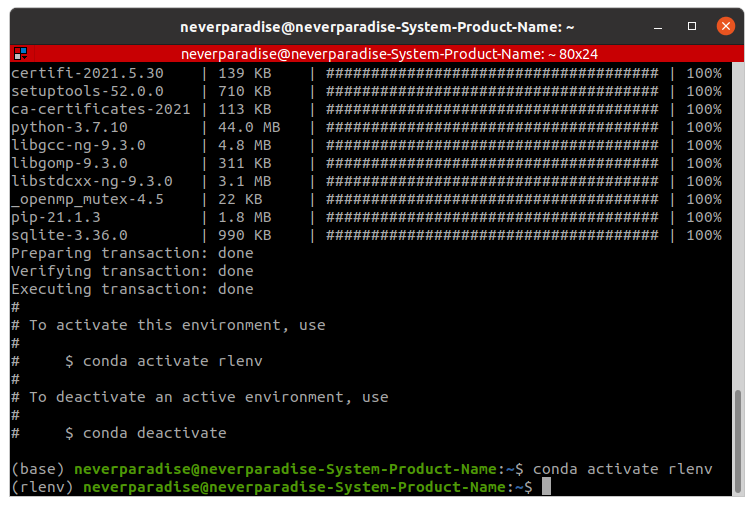Click the 100% value on the pip-21.1.3 row
This screenshot has height=506, width=754.
tap(704, 217)
